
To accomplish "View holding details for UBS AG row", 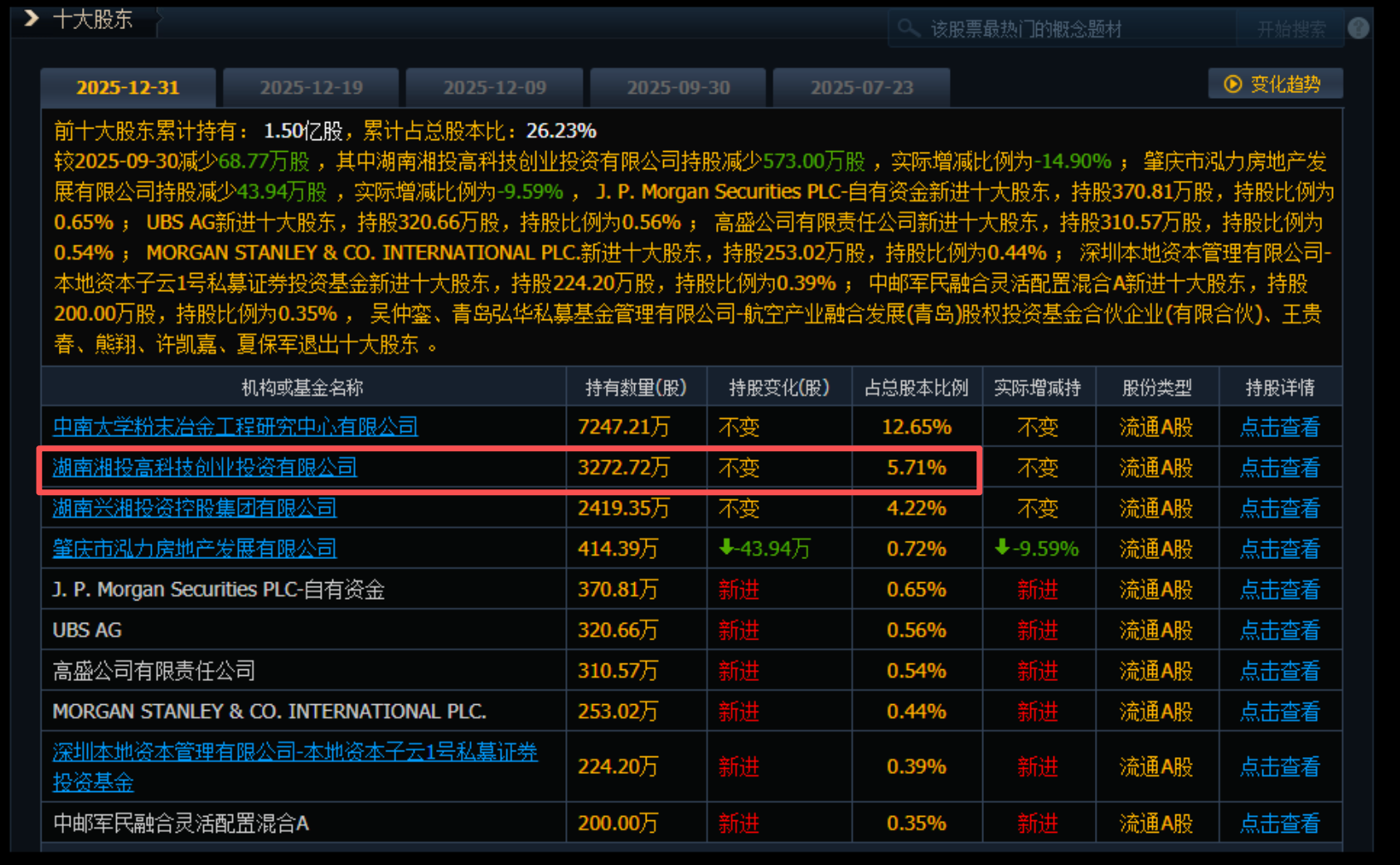I will pos(1279,630).
